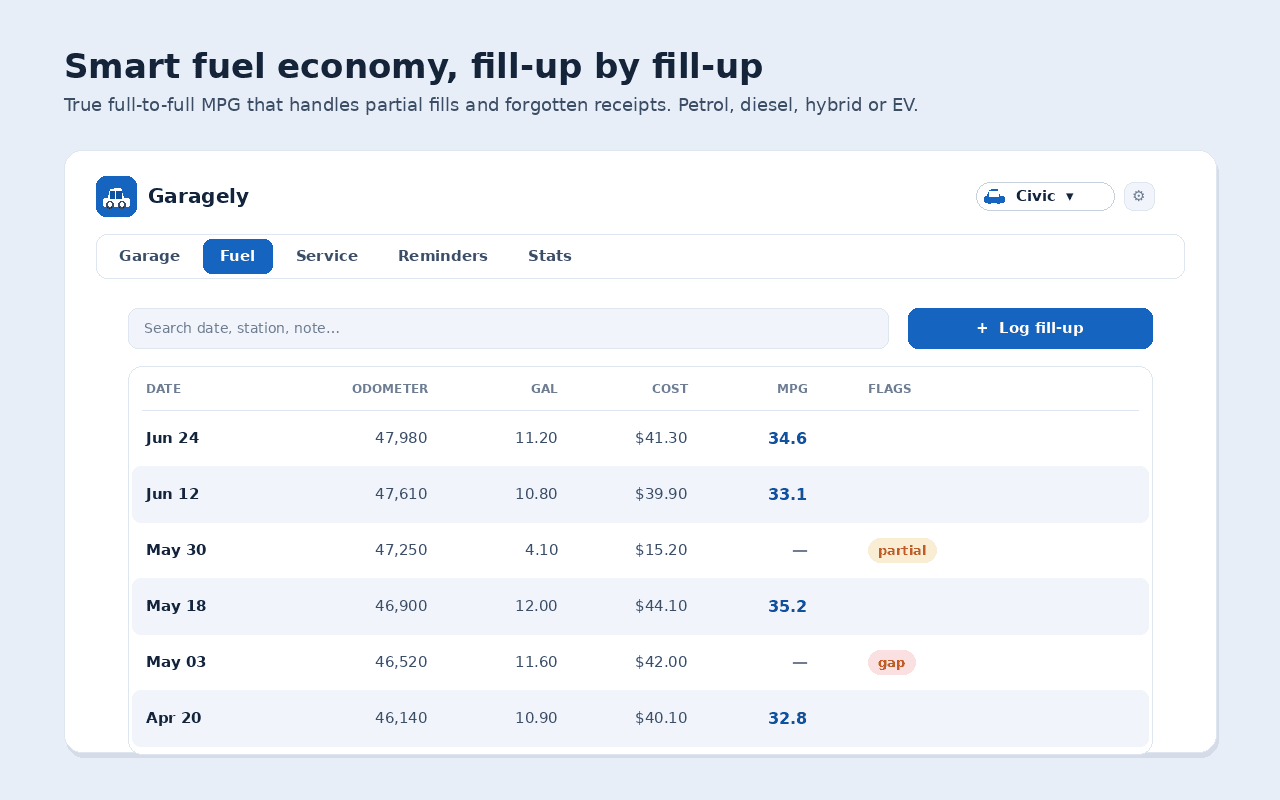
Task: Click the 12.00 gallons cell
Action: (536, 606)
